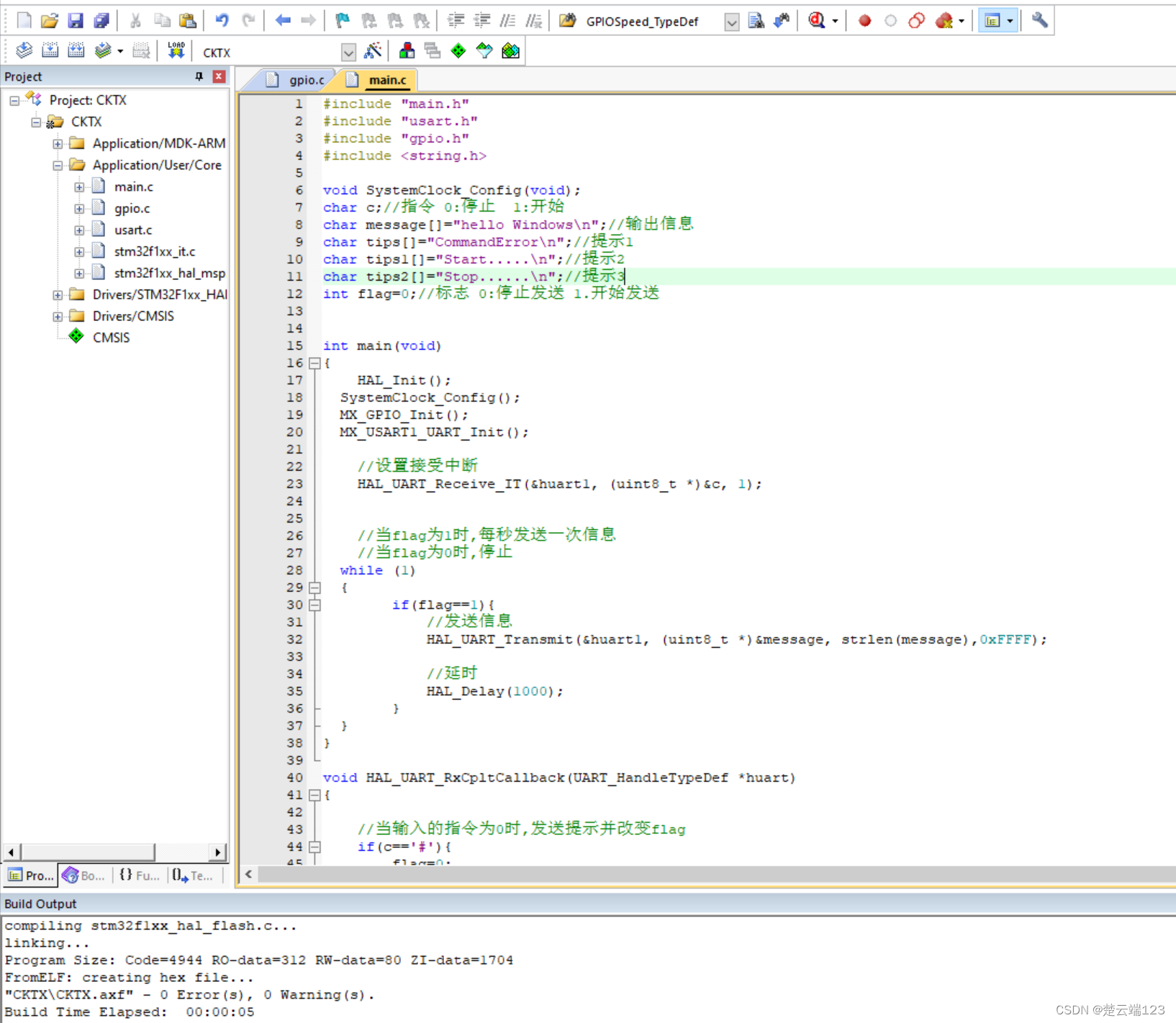Viewport: 1176px width, 1023px height.
Task: Collapse code fold at line 16
Action: pyautogui.click(x=315, y=364)
